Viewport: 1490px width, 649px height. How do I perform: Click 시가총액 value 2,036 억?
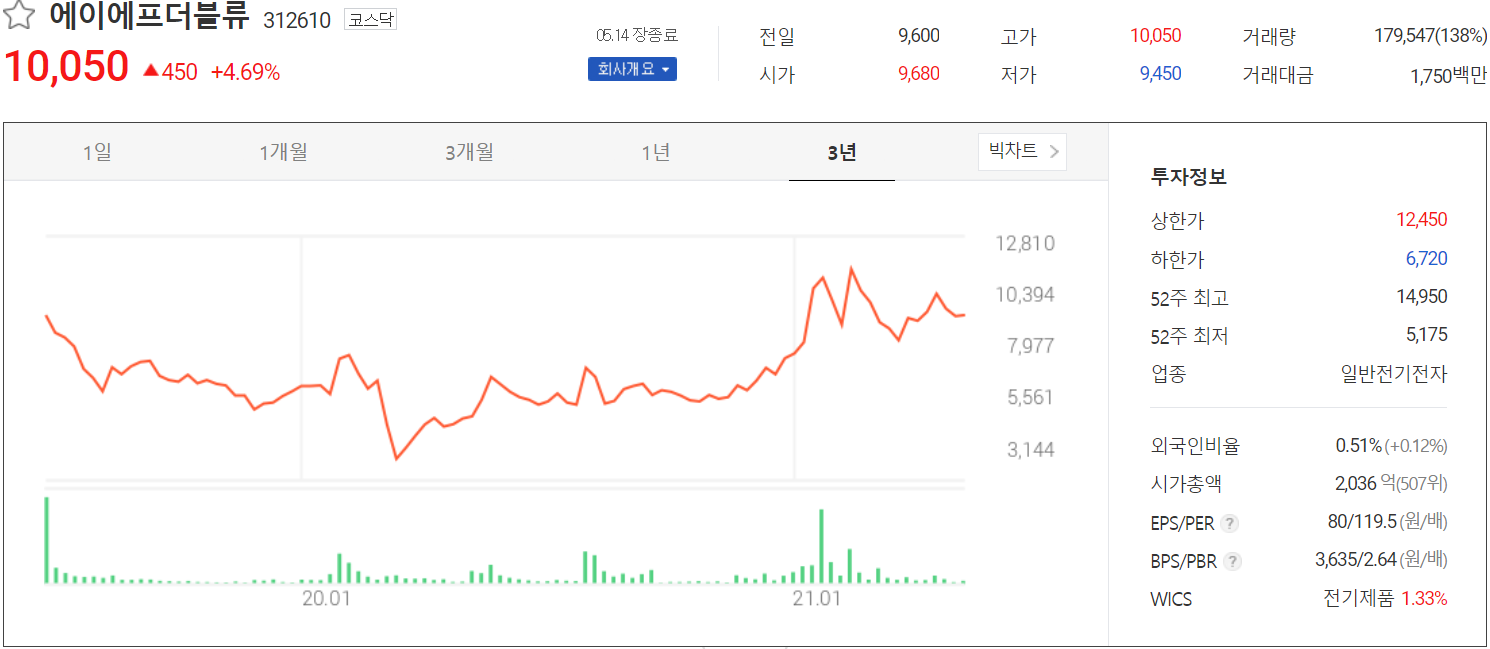click(1365, 484)
